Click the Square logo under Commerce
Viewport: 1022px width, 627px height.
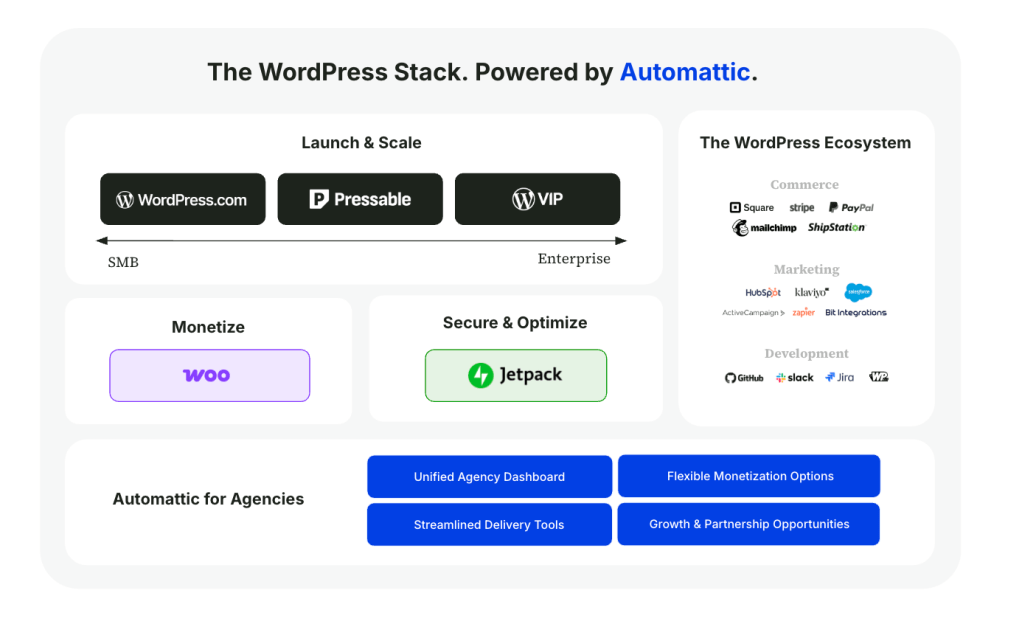coord(752,208)
